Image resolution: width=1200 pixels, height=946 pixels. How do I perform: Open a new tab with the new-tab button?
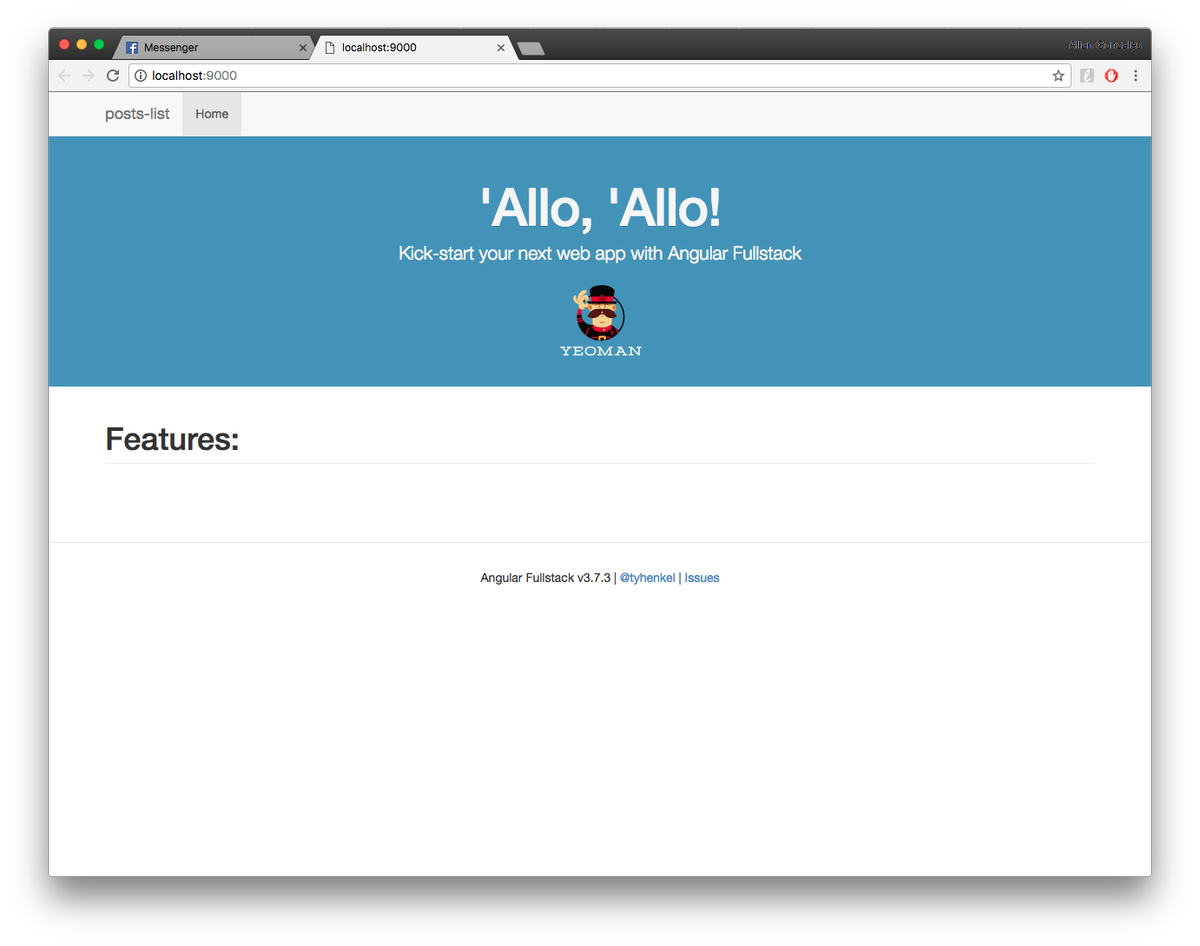[531, 49]
